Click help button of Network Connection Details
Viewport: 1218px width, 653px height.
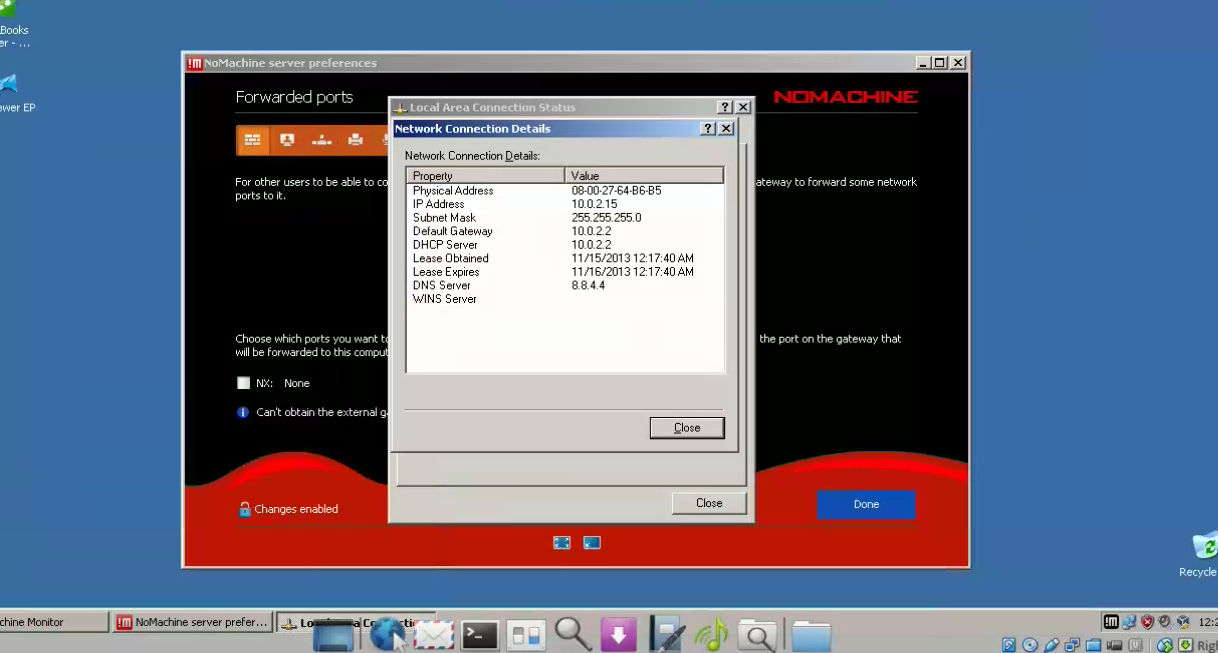tap(708, 129)
